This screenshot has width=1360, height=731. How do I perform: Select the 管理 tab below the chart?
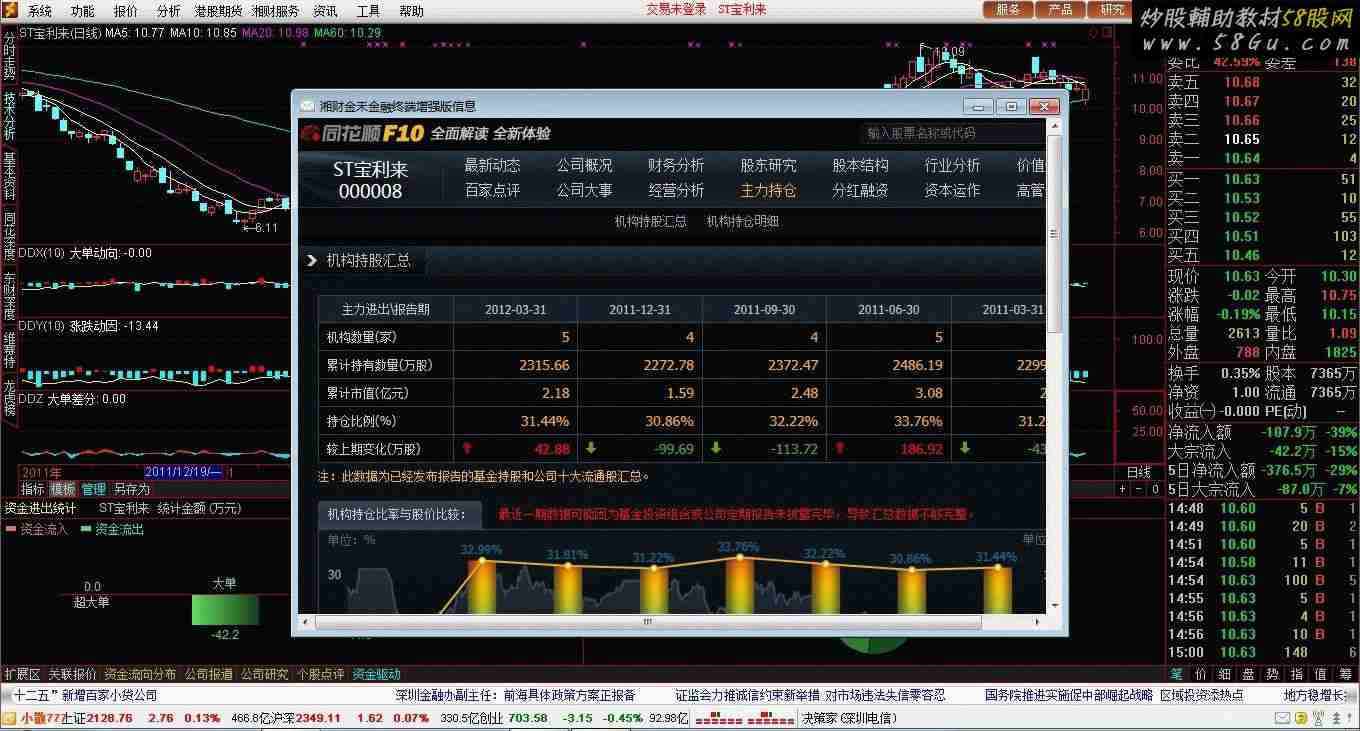93,489
